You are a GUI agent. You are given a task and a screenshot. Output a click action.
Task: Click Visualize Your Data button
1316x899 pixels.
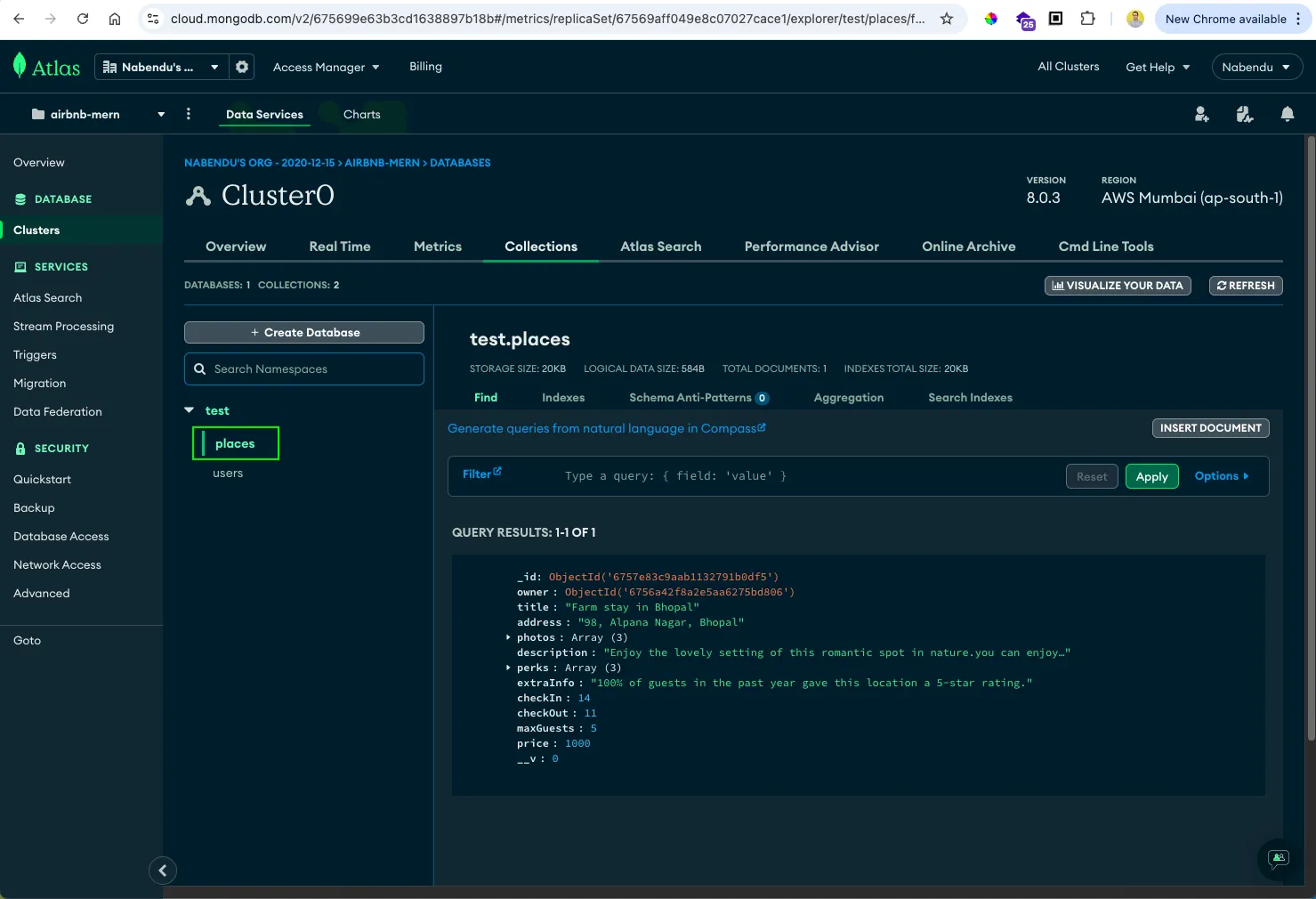point(1118,286)
